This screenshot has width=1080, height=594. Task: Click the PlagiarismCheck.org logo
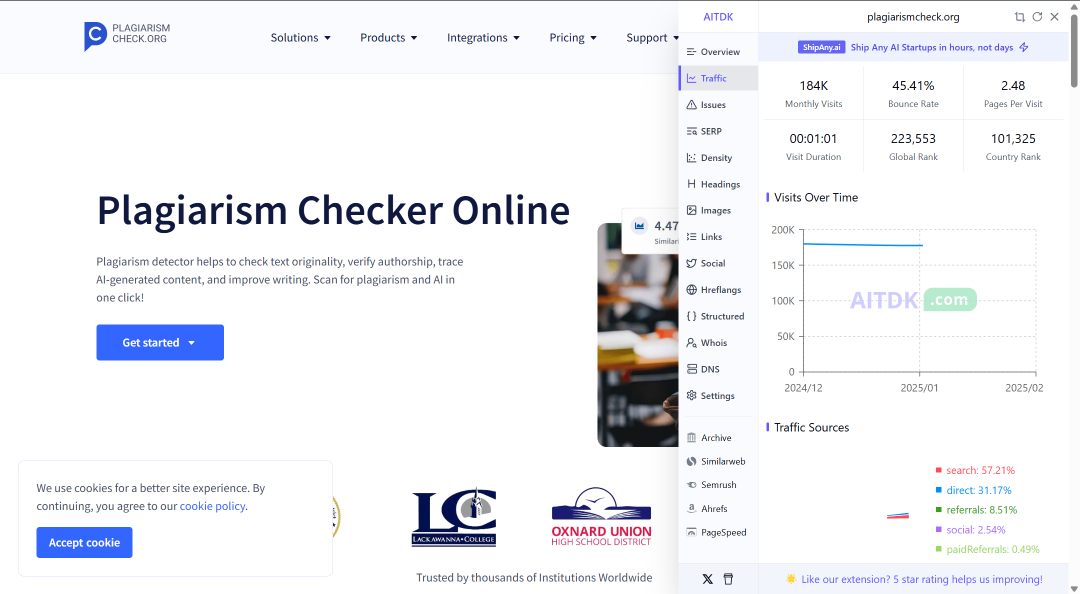(127, 36)
